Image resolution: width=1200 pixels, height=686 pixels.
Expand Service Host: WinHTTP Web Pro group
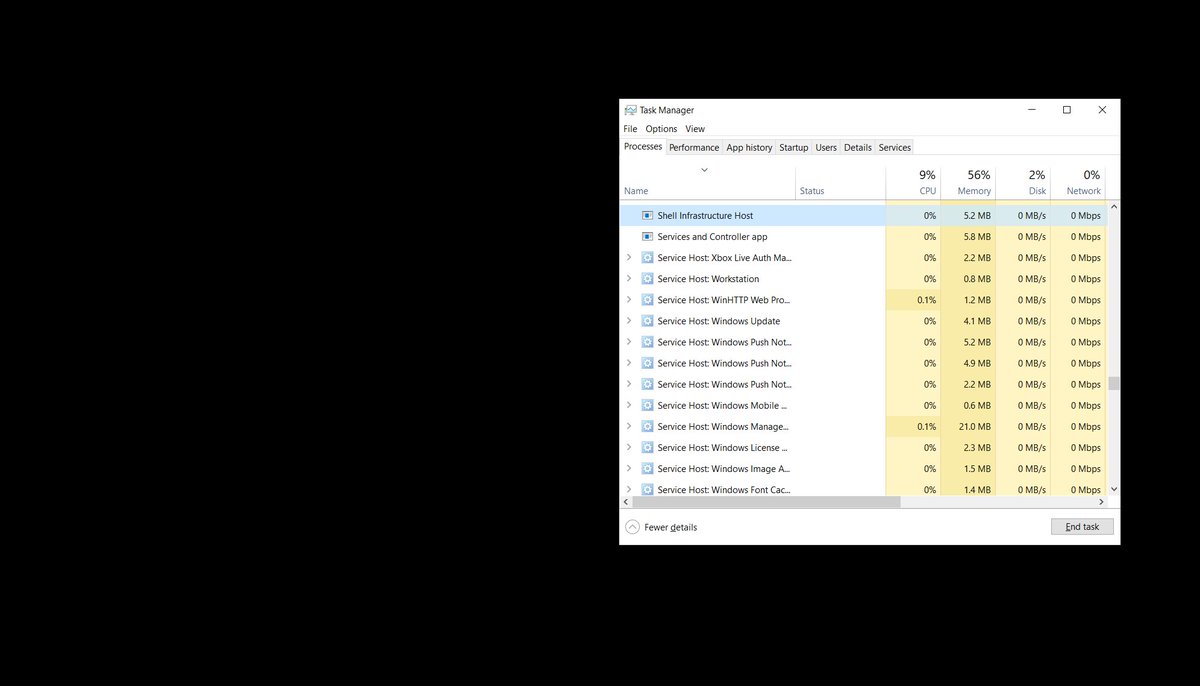tap(629, 300)
